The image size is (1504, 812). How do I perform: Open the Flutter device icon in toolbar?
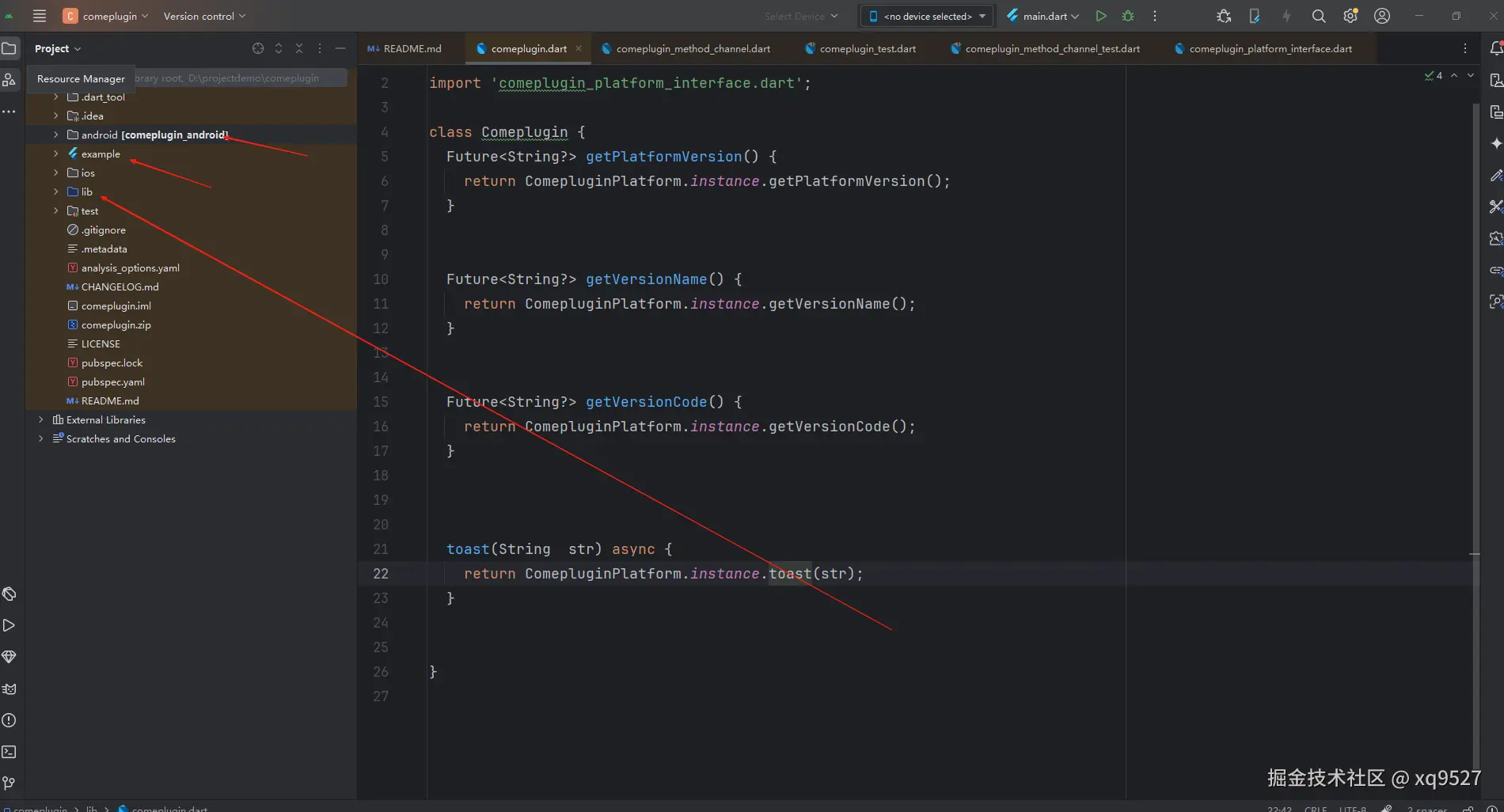(x=1255, y=16)
